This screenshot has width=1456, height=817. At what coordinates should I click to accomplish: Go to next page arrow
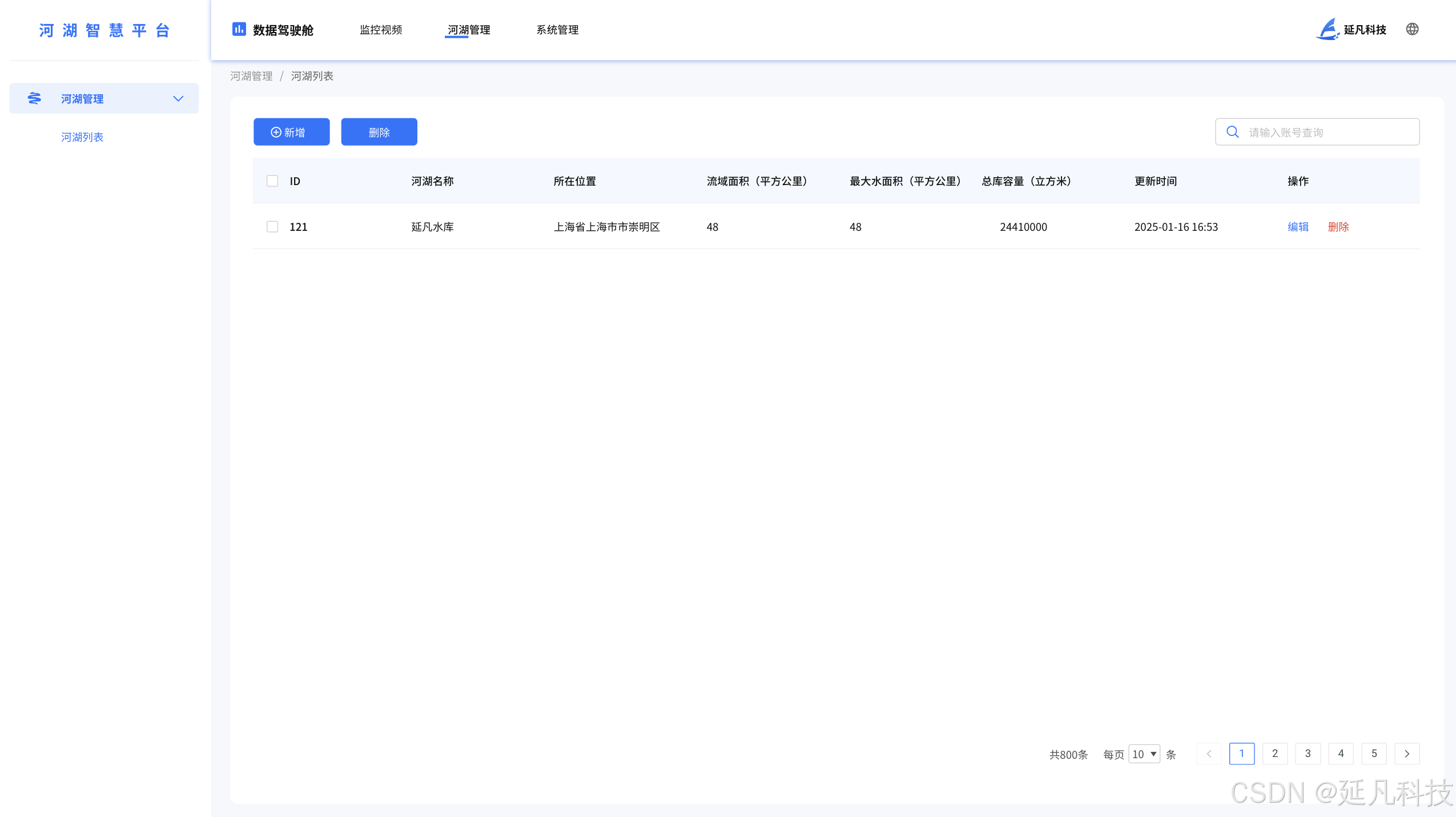point(1407,754)
